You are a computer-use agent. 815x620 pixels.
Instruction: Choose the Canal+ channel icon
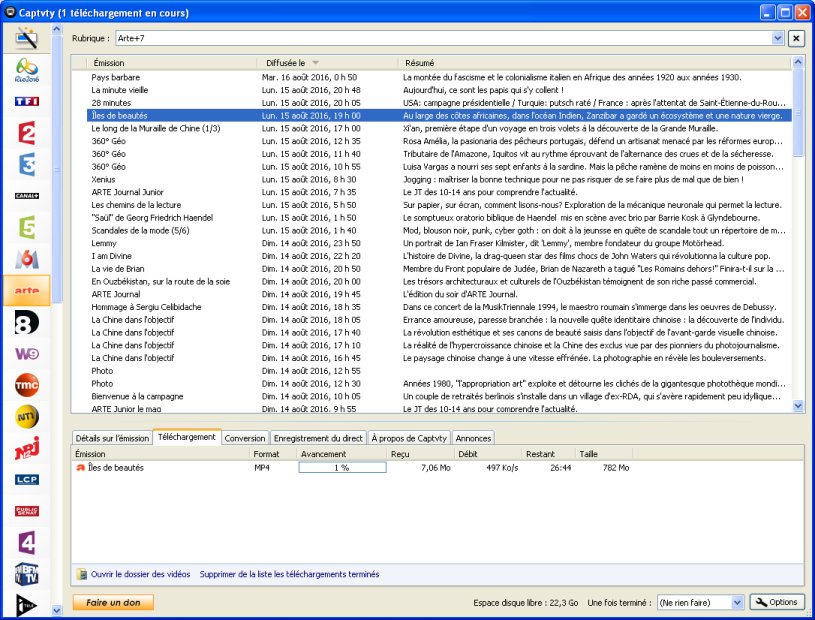click(x=26, y=196)
